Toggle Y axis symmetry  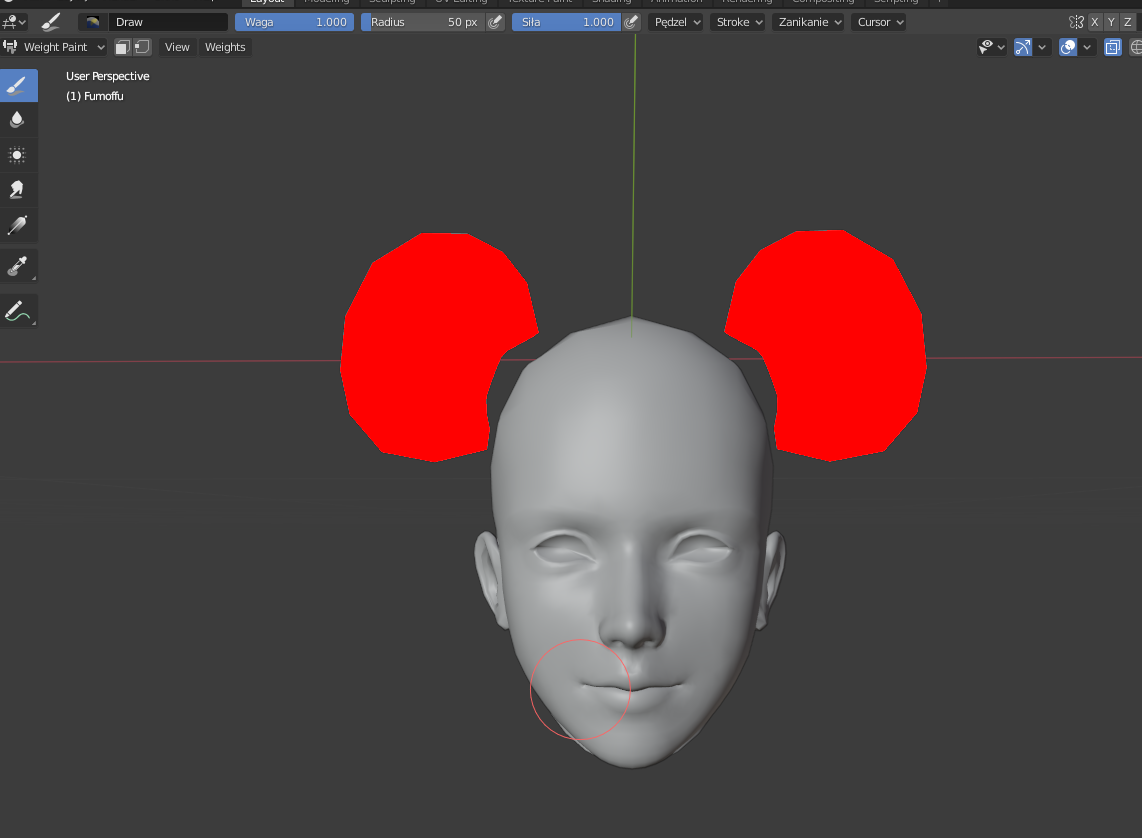click(x=1111, y=22)
